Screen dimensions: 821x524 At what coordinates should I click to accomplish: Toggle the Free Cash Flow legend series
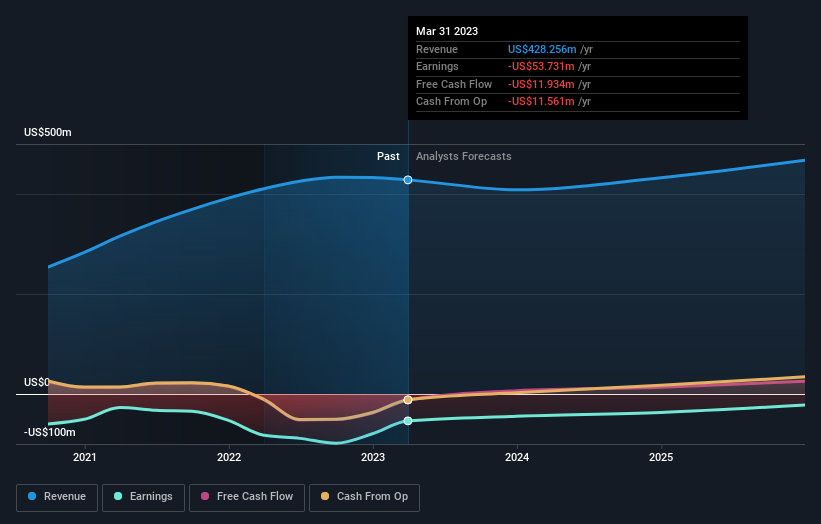pyautogui.click(x=247, y=497)
